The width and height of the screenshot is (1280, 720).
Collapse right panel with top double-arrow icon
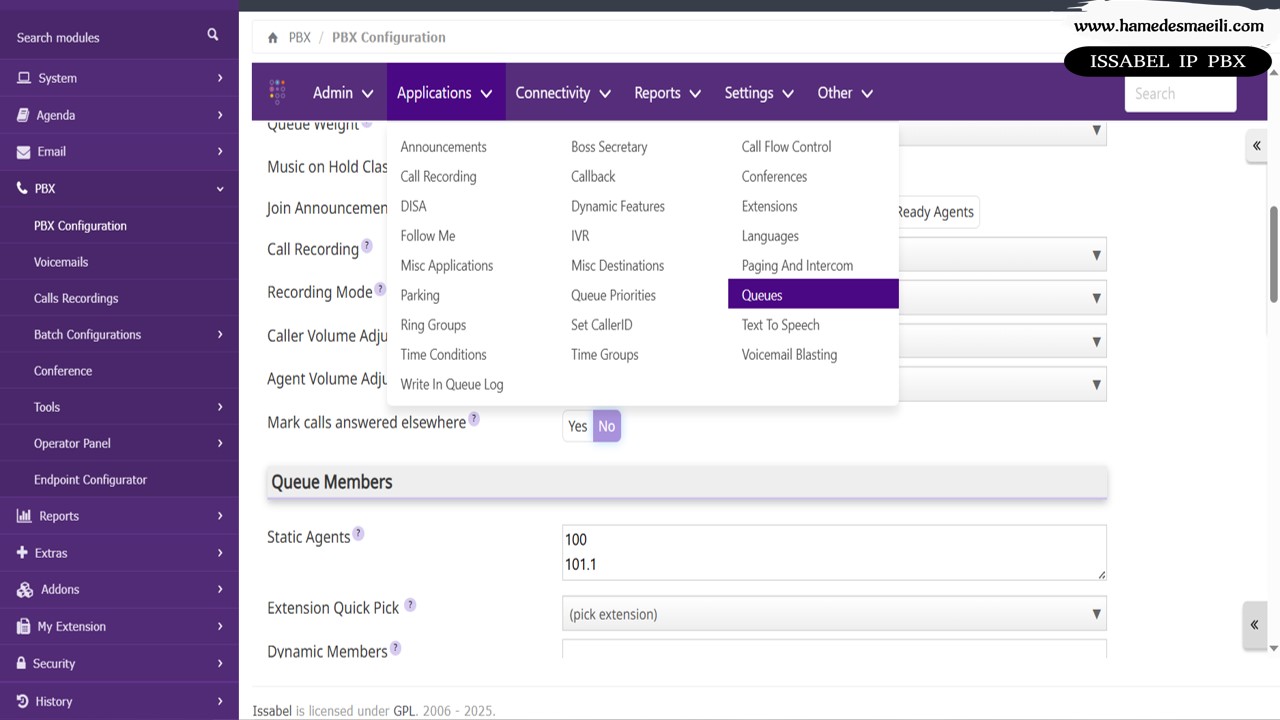tap(1256, 146)
